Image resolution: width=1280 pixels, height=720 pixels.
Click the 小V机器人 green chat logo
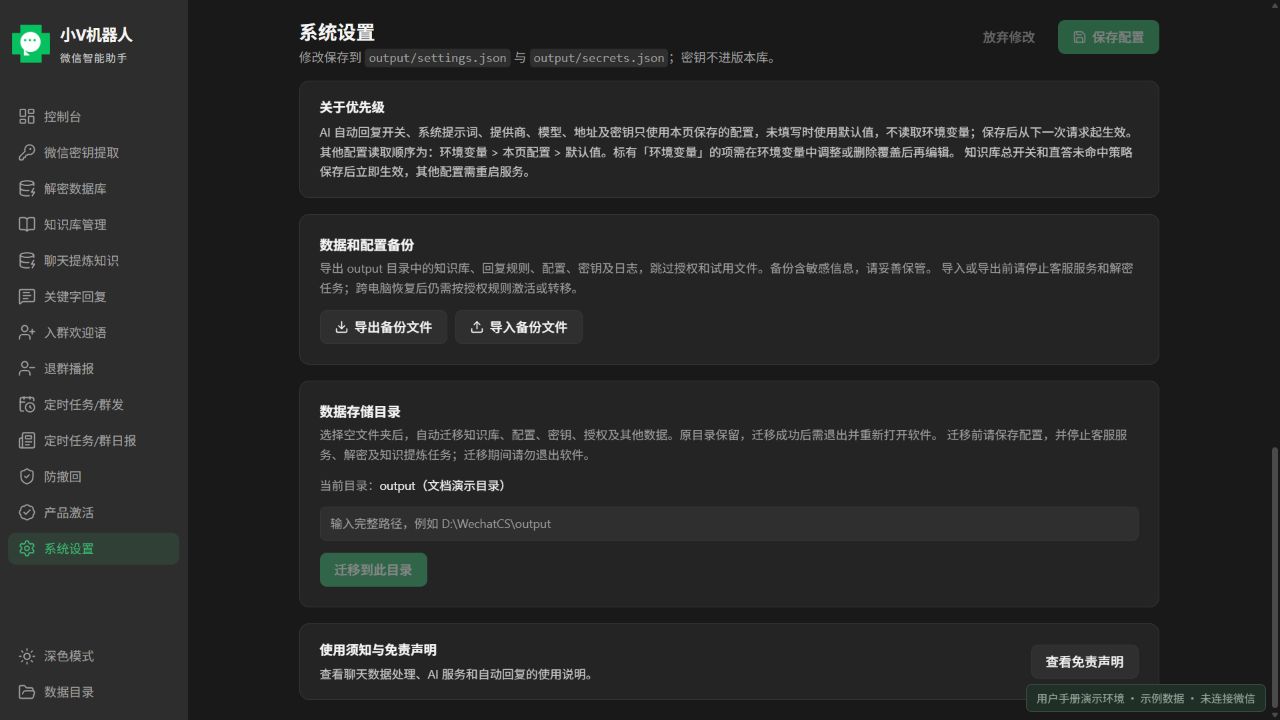[x=31, y=43]
